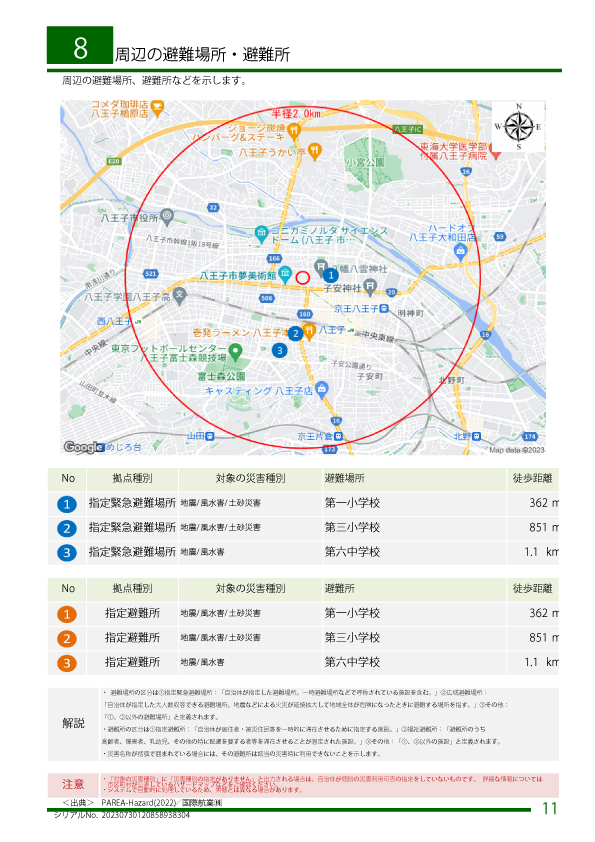Click the small red circle site marker
This screenshot has height=842, width=595.
click(x=303, y=278)
